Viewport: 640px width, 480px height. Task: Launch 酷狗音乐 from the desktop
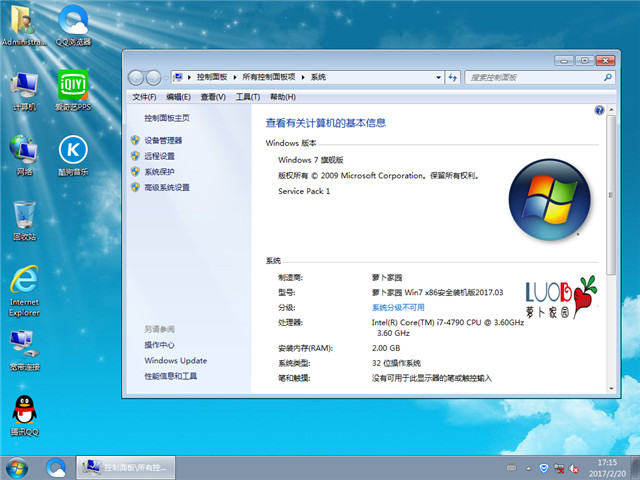click(x=73, y=156)
